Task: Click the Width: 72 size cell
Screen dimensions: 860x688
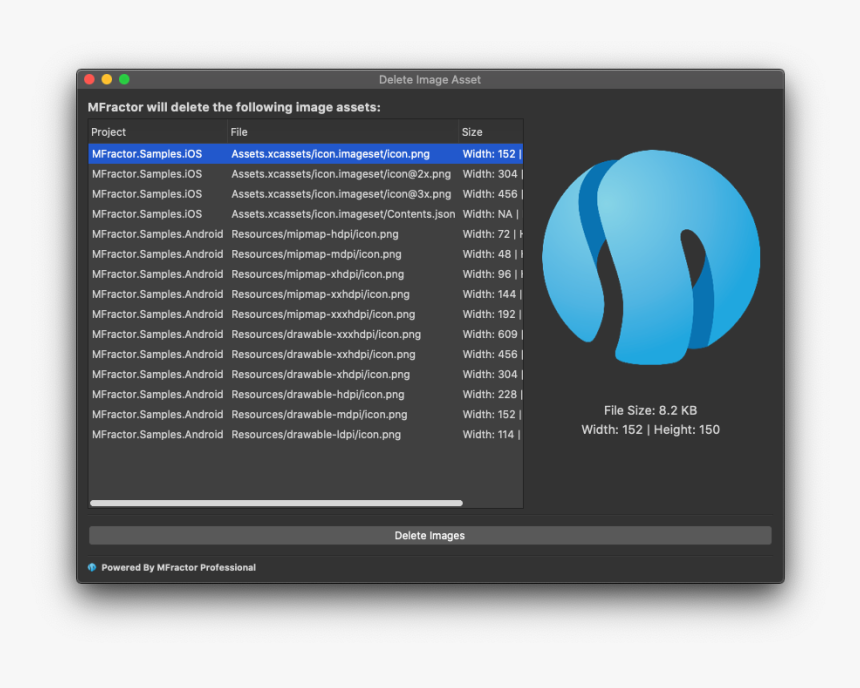Action: 493,234
